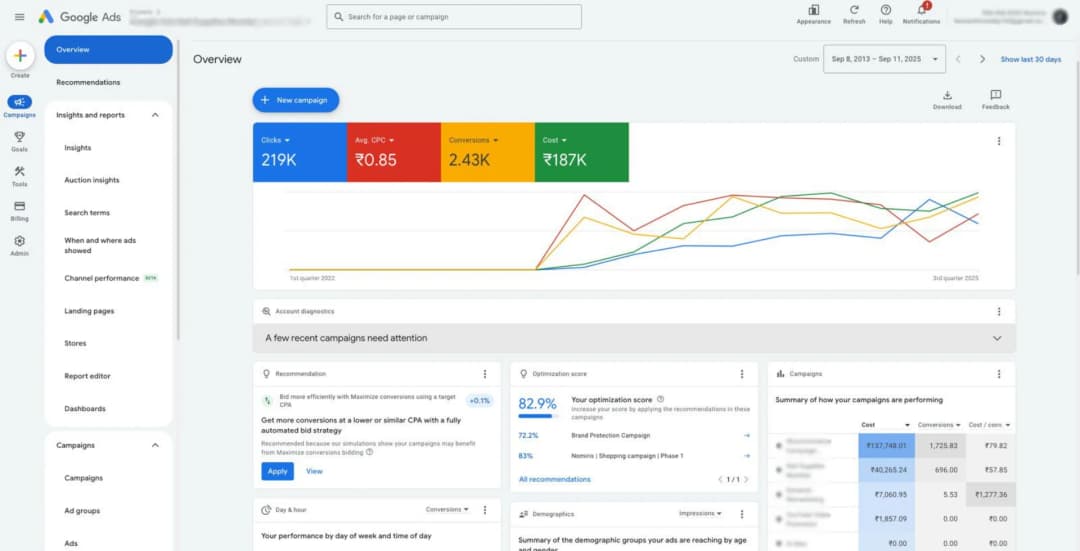The height and width of the screenshot is (551, 1080).
Task: Select Recommendations in the left navigation
Action: (x=88, y=82)
